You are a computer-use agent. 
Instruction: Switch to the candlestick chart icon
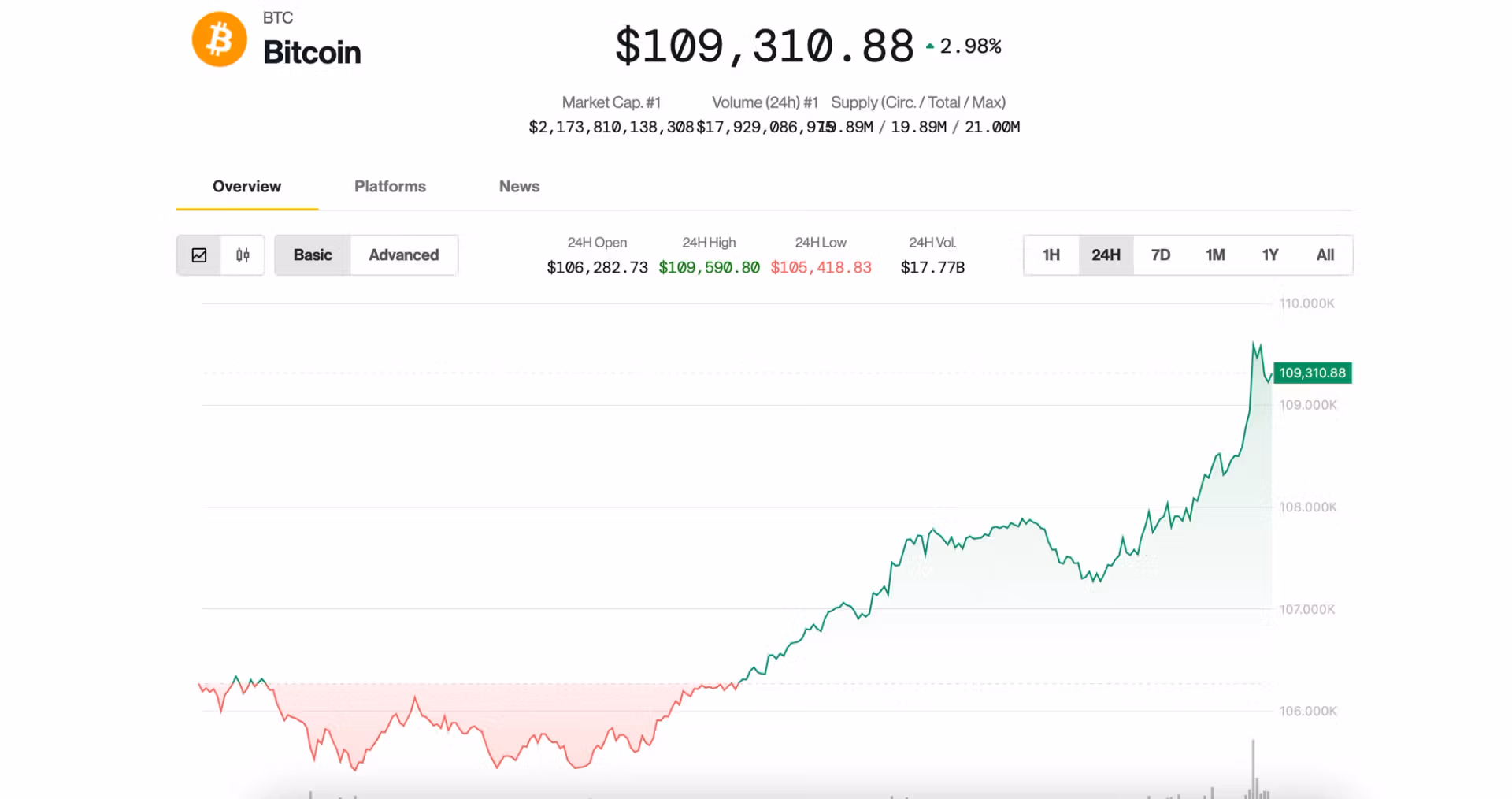(243, 255)
